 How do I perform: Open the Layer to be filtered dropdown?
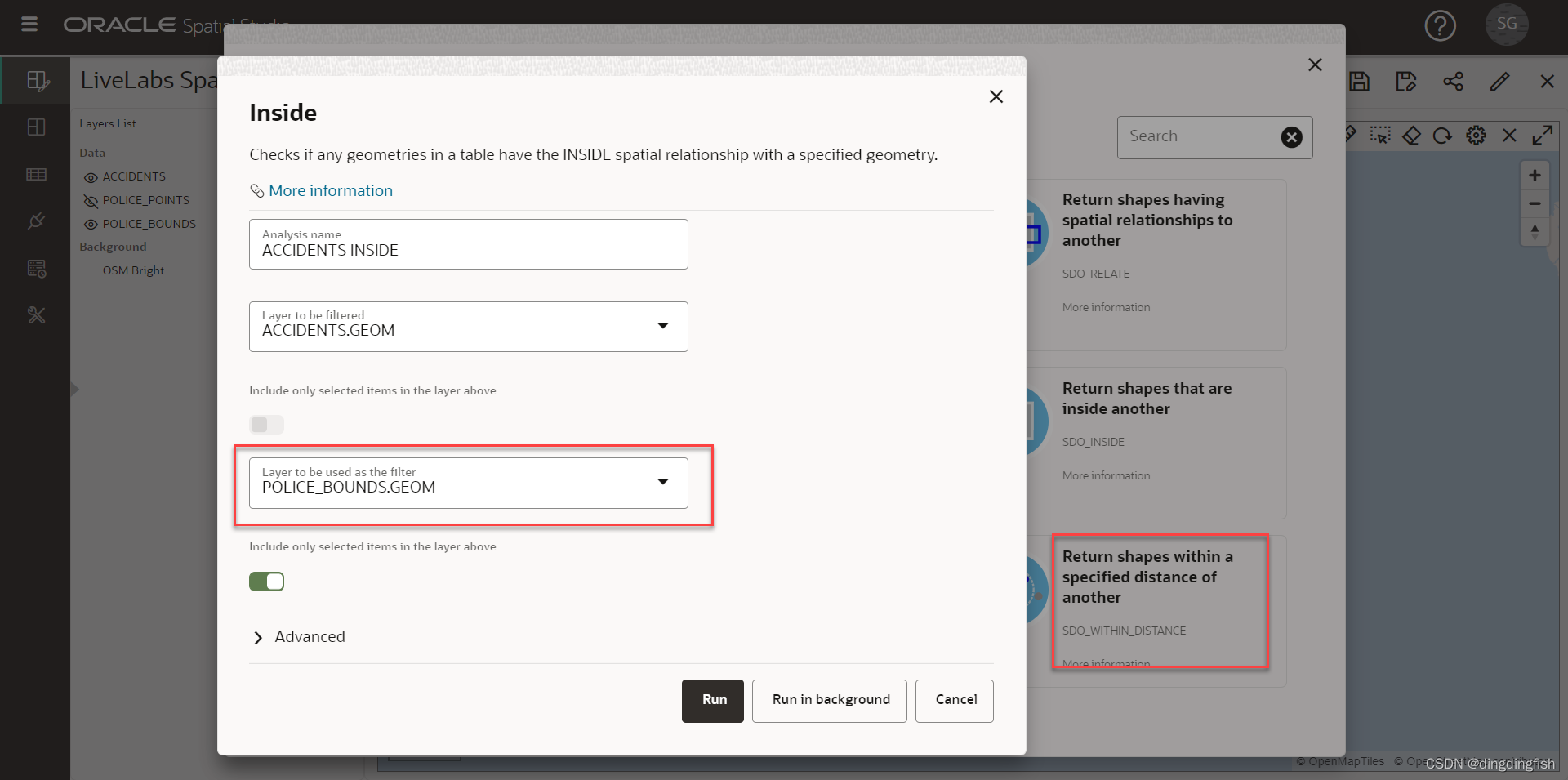(x=468, y=327)
